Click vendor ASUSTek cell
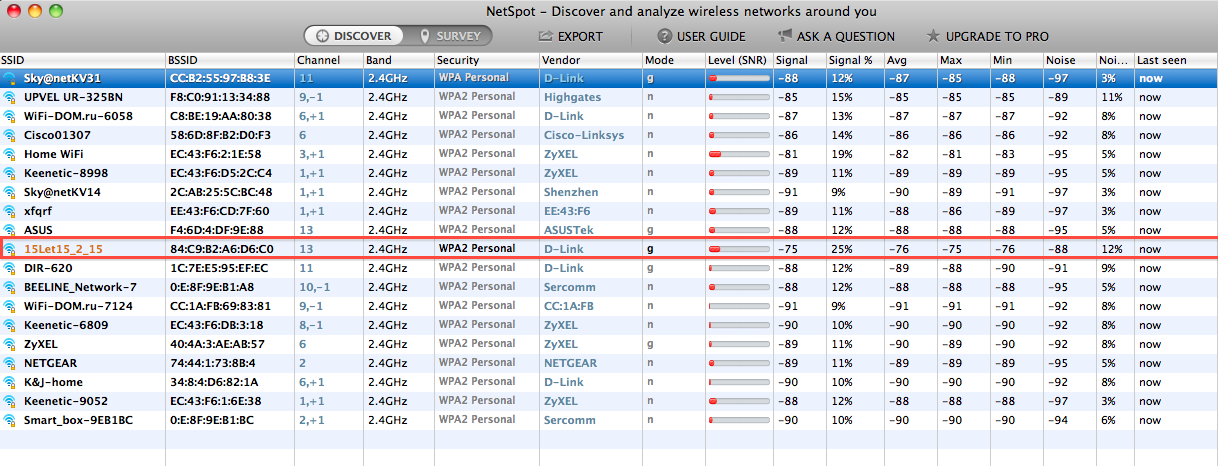The image size is (1218, 466). [569, 230]
